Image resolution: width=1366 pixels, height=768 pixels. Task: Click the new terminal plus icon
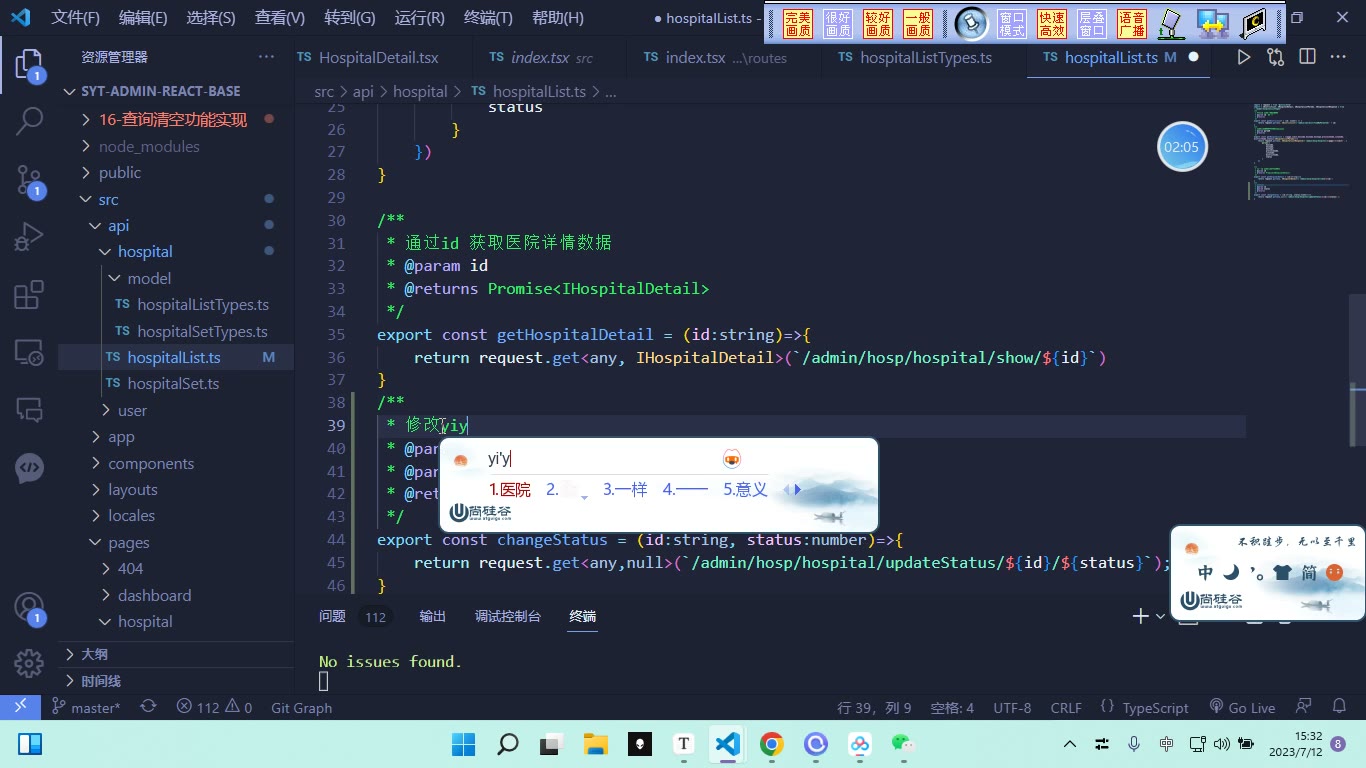coord(1140,616)
